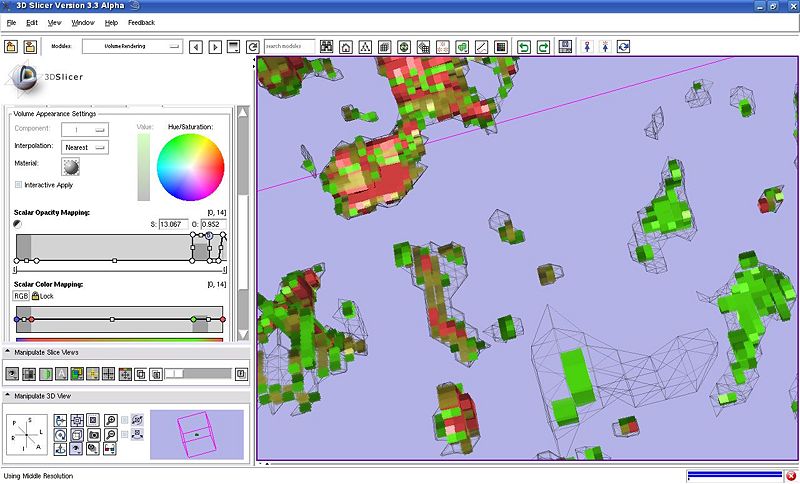Click the home module icon in toolbar

345,47
